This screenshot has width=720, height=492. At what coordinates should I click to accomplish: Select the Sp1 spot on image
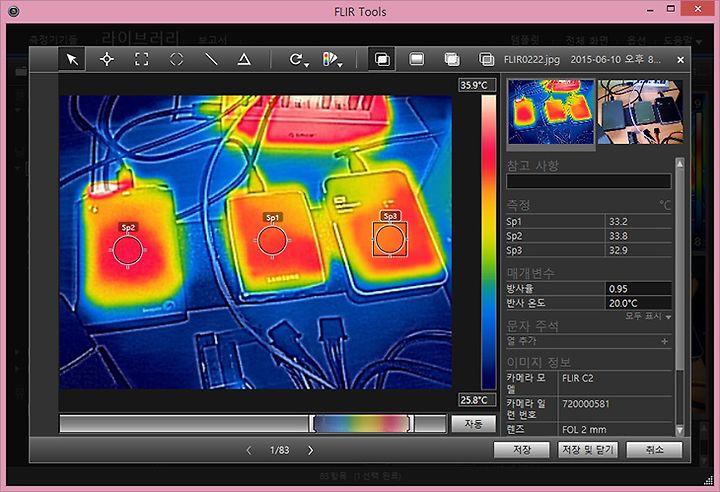272,241
